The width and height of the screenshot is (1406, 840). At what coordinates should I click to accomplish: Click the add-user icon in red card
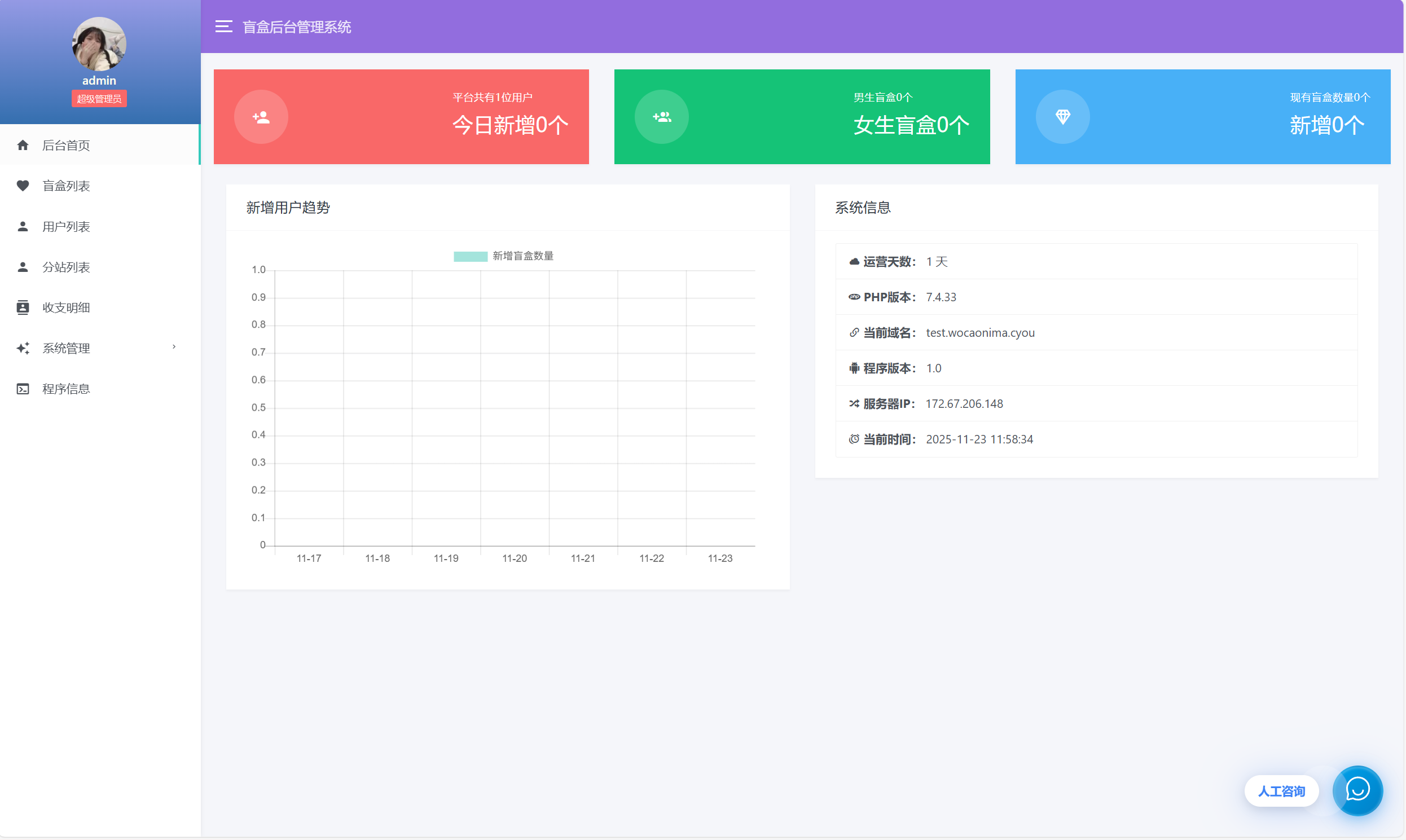pos(261,117)
